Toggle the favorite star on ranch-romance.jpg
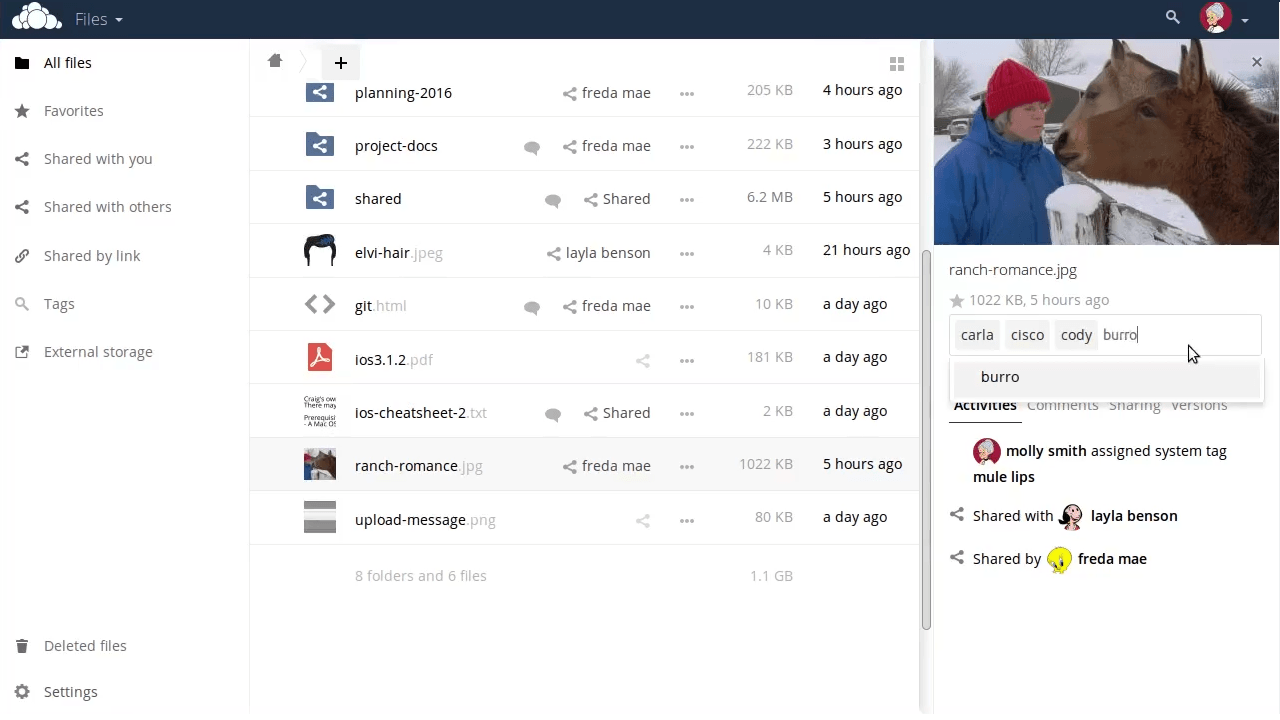This screenshot has width=1280, height=720. point(958,299)
